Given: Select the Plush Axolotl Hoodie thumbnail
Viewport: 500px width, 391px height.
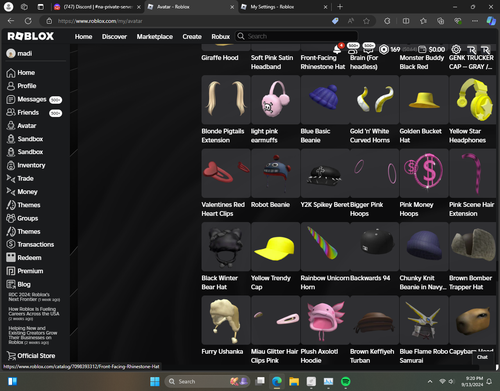Looking at the screenshot, I should [x=325, y=320].
